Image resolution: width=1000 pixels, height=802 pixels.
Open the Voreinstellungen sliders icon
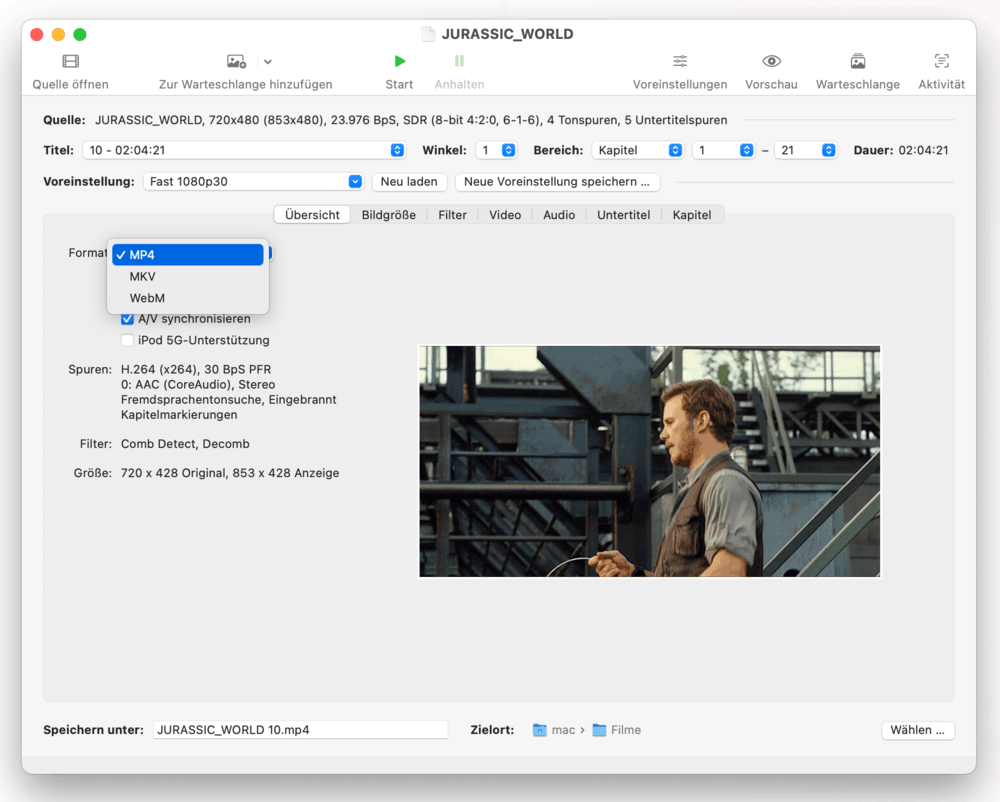(x=680, y=62)
